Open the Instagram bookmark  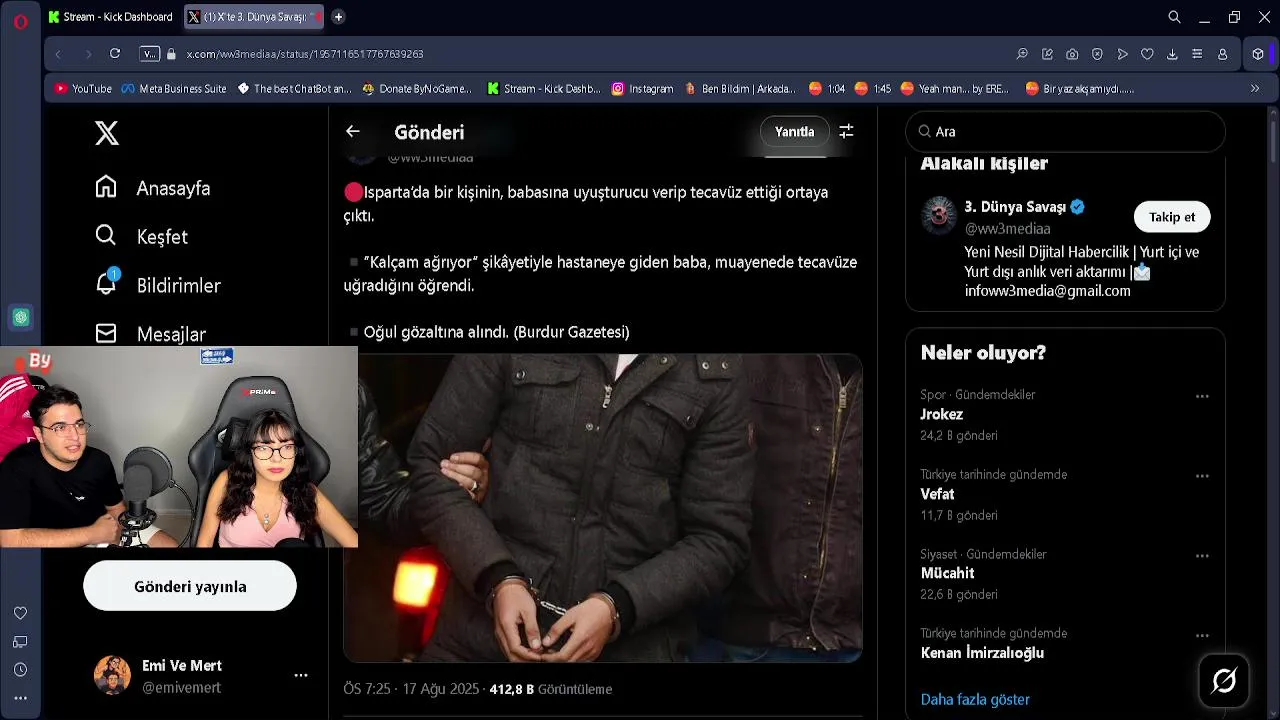pos(642,89)
